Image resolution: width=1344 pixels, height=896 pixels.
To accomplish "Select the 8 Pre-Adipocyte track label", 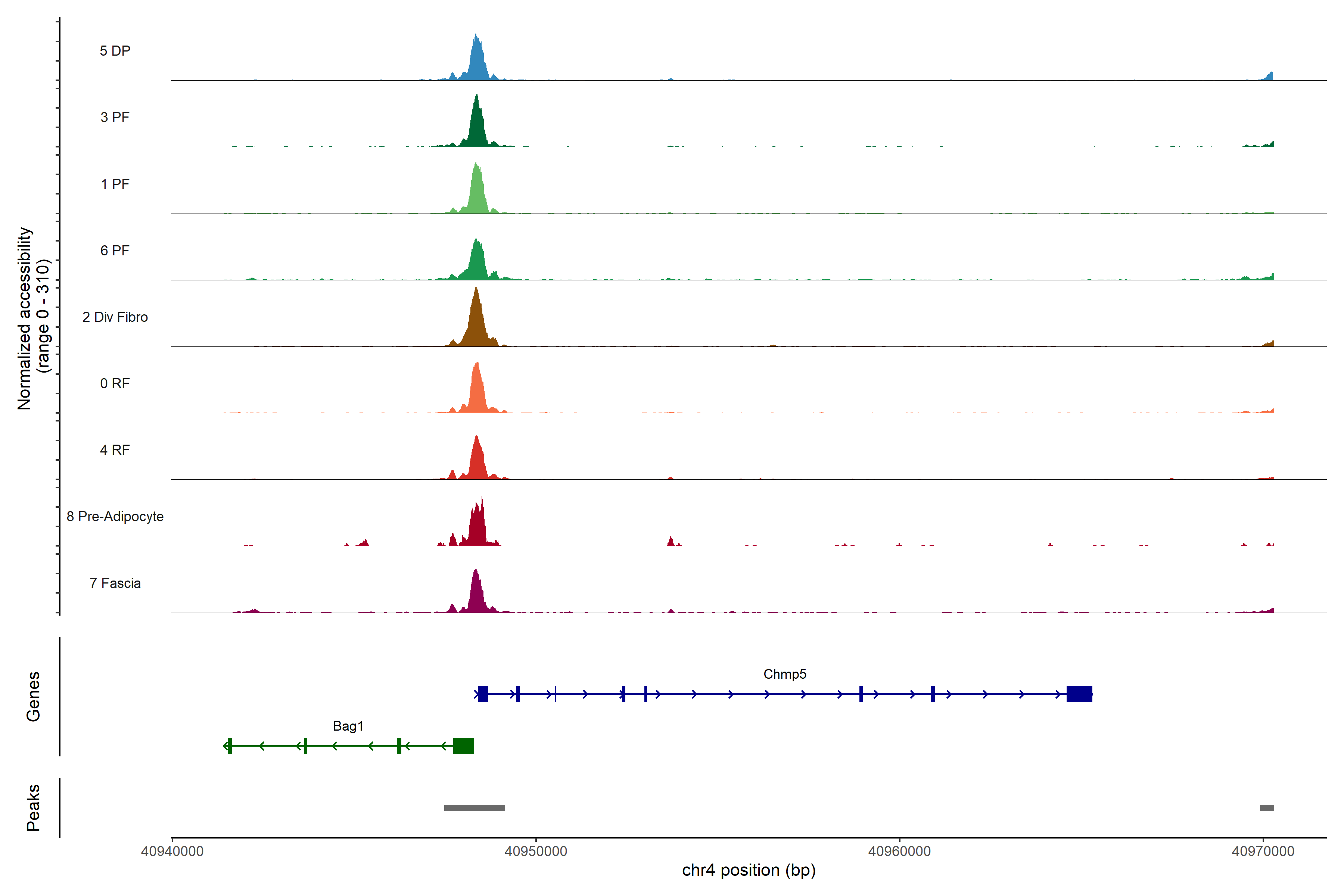I will pyautogui.click(x=115, y=517).
